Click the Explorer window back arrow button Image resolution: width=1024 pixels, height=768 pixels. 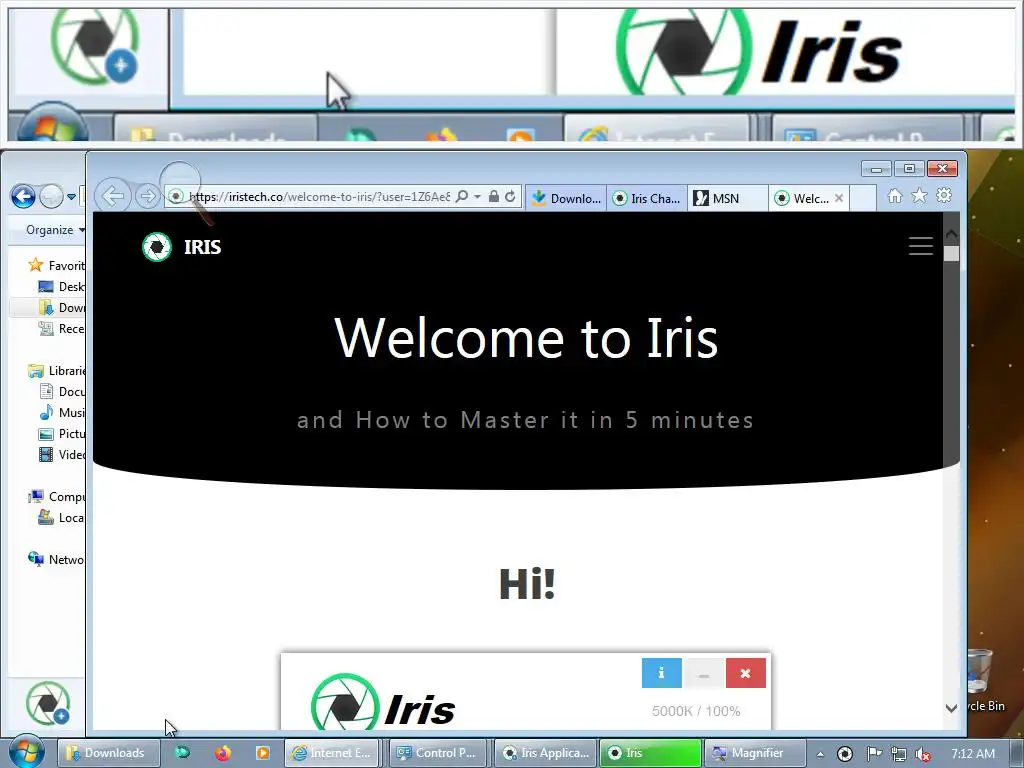coord(23,196)
